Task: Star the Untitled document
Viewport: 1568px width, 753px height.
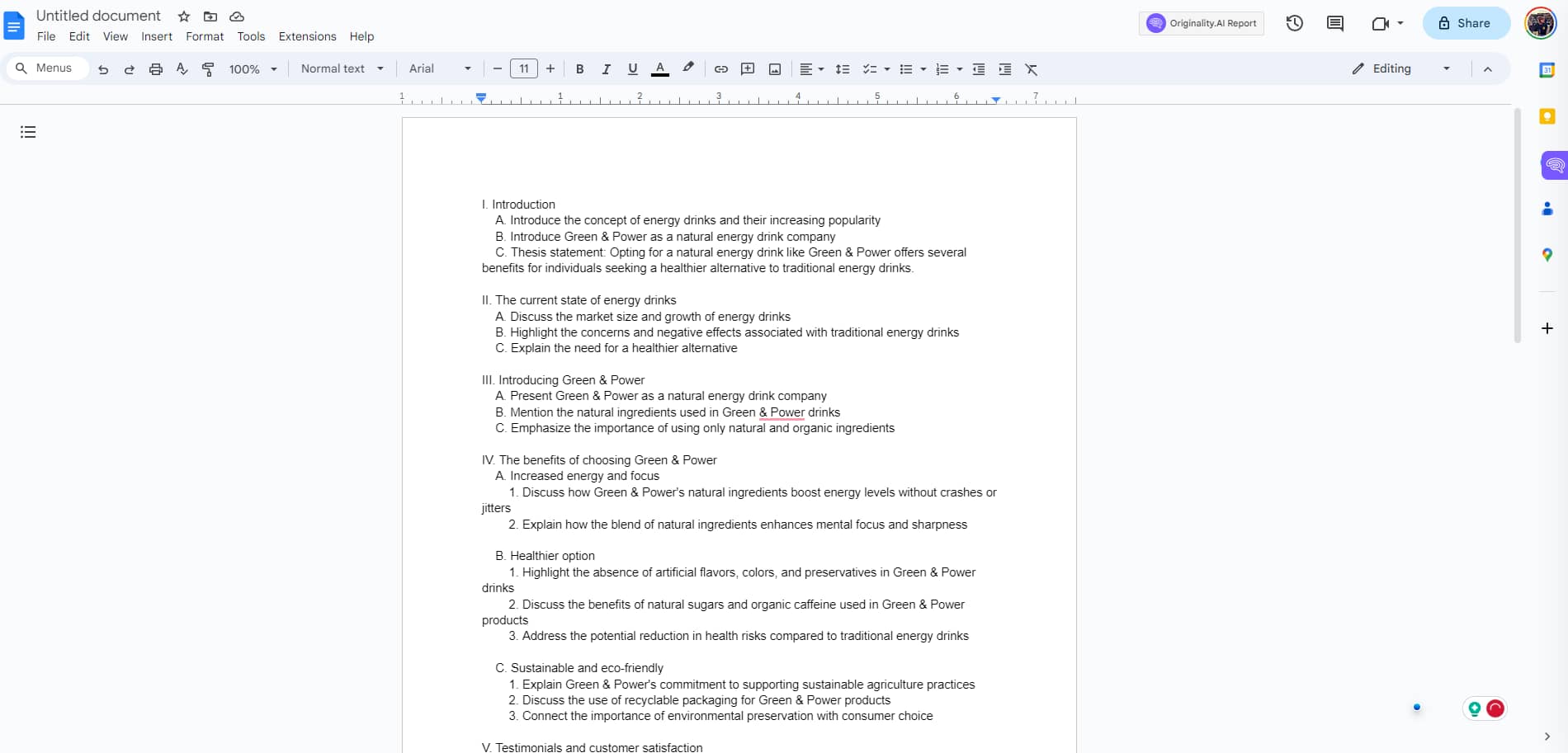Action: coord(183,16)
